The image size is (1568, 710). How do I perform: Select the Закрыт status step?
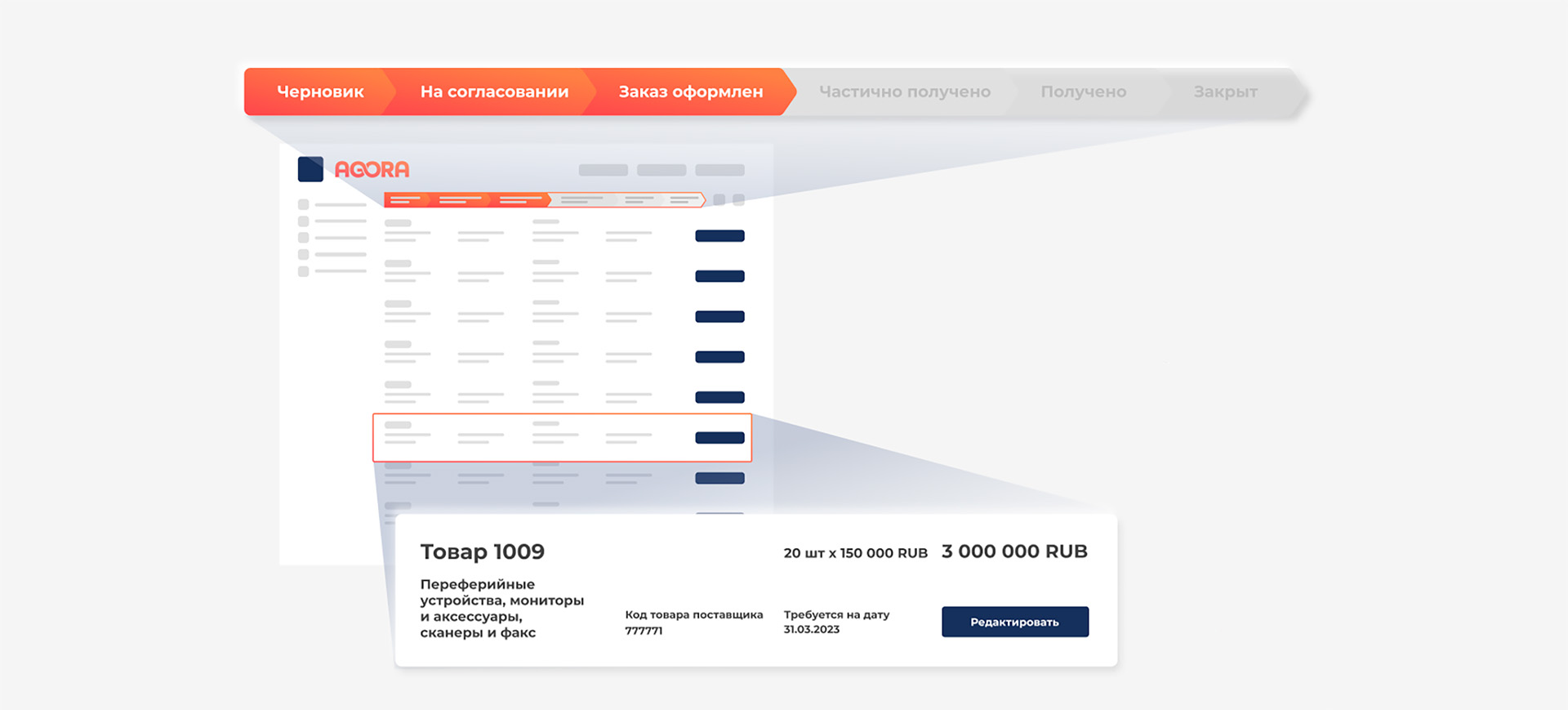1225,92
